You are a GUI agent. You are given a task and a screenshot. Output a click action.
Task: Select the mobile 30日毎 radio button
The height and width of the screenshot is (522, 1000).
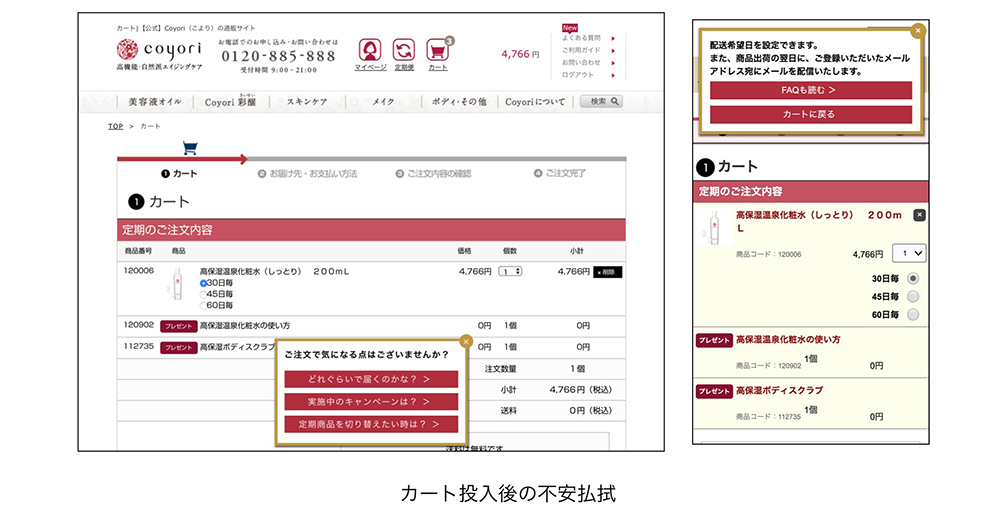(x=913, y=278)
